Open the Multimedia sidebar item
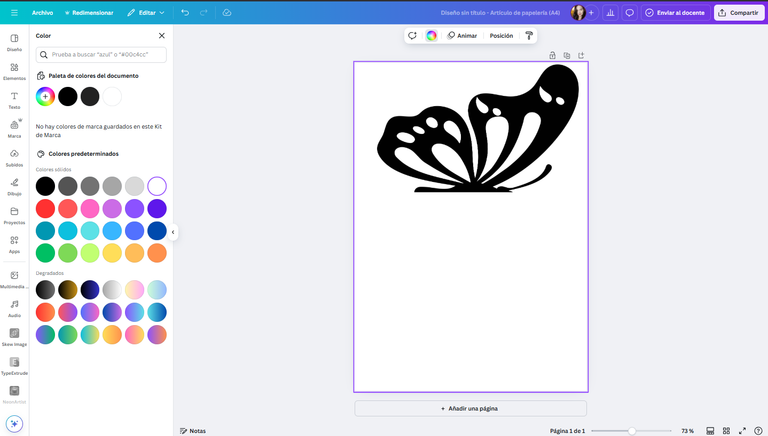The width and height of the screenshot is (768, 436). click(14, 280)
